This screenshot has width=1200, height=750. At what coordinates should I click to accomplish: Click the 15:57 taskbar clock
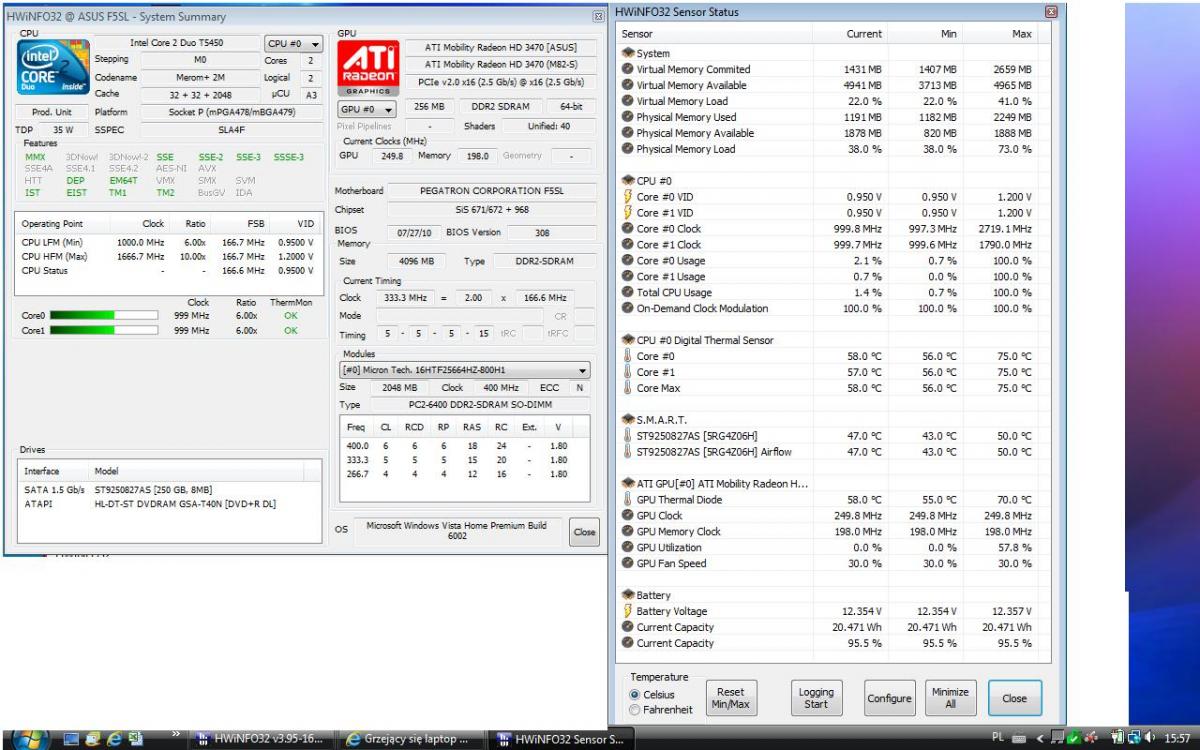[x=1178, y=740]
